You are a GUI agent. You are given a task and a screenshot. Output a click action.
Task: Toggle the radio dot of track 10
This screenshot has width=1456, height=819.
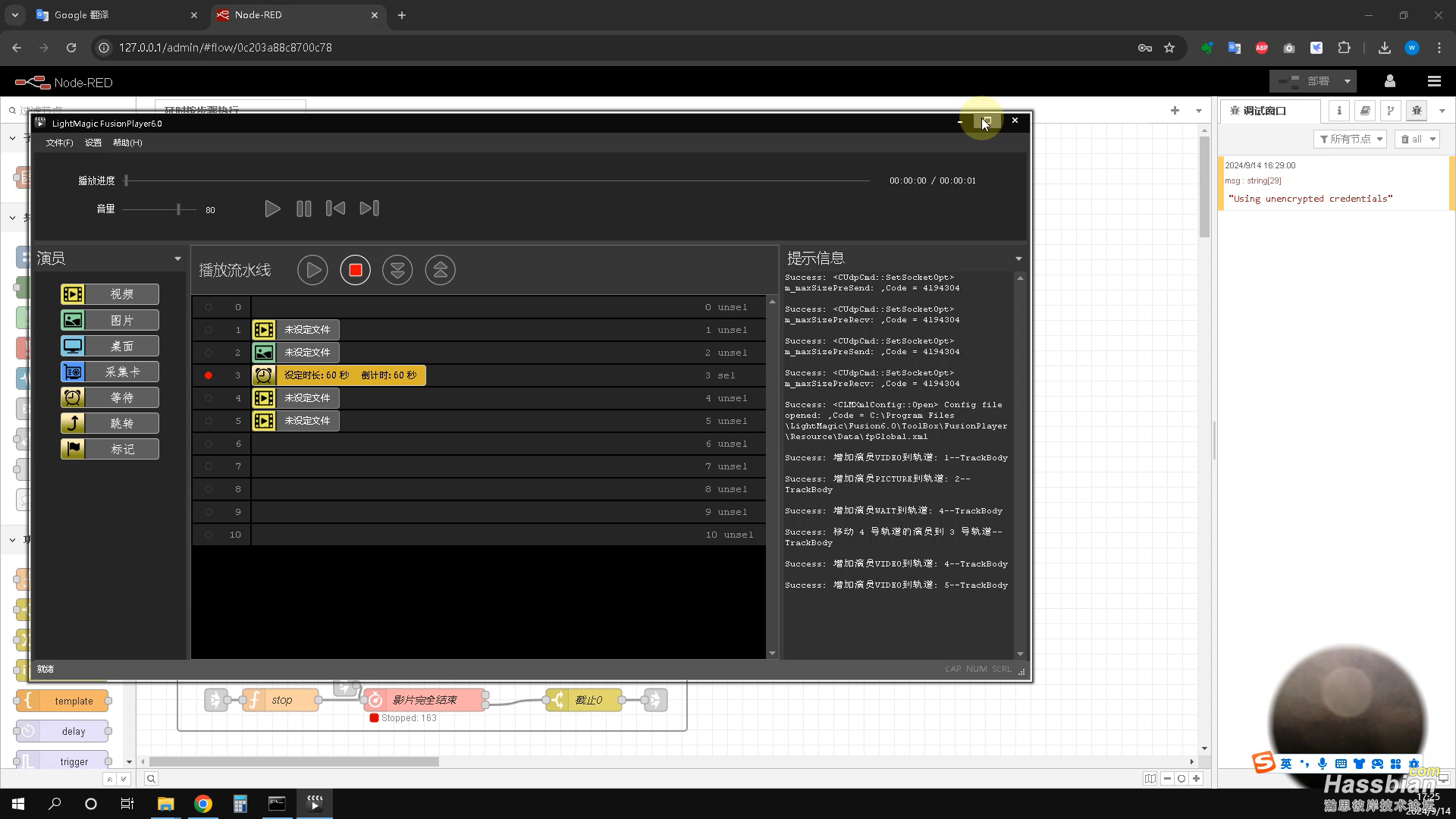click(209, 535)
